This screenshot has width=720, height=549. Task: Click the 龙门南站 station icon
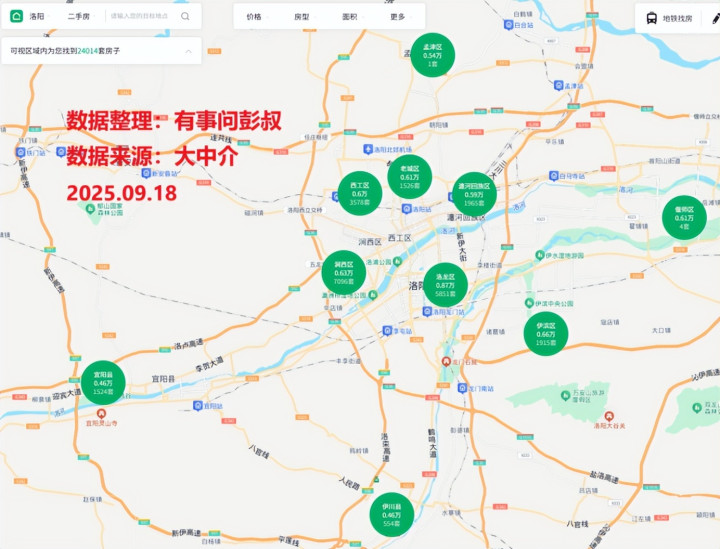(x=462, y=388)
